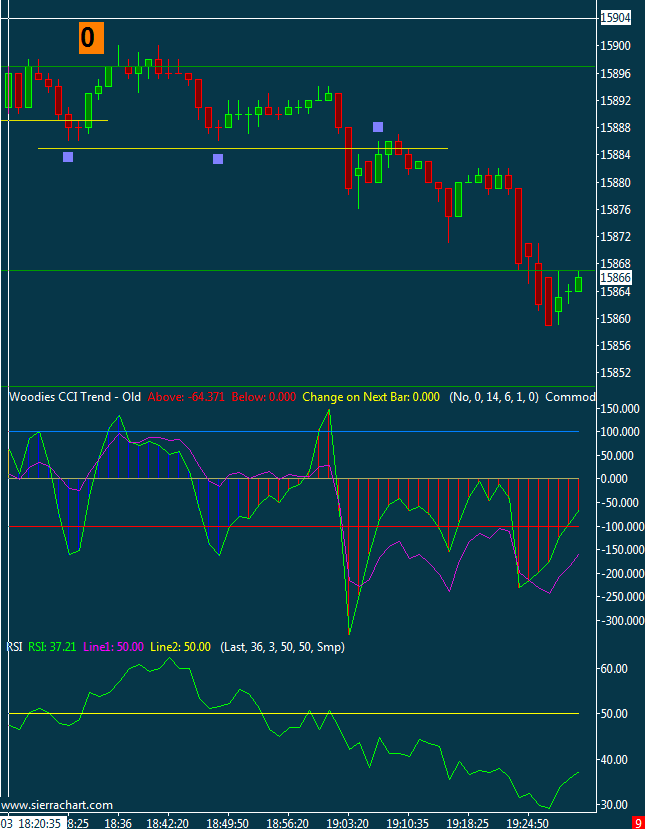Click the 19:18:25 time axis label
645x829 pixels.
tap(468, 823)
